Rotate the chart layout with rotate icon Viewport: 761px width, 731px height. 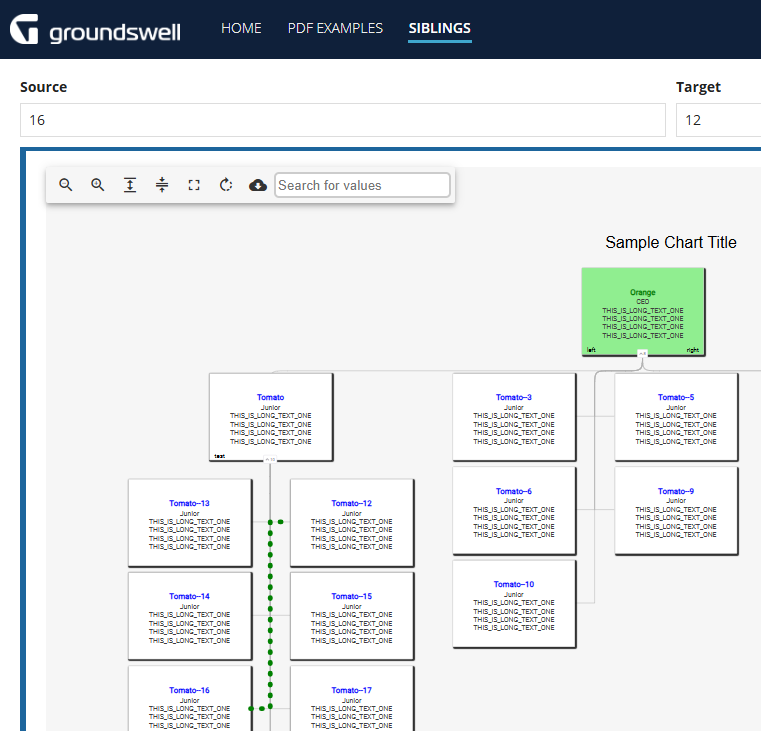(x=226, y=185)
